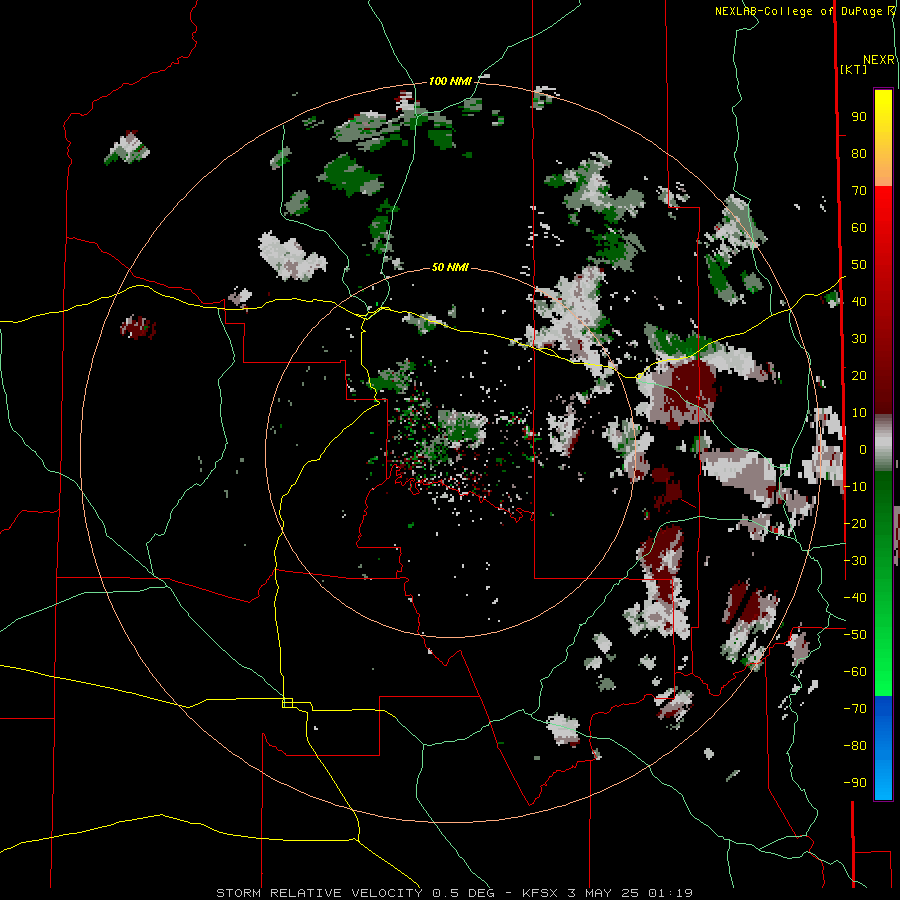Click the -20 value on velocity scale
Screen dimensions: 900x900
855,523
